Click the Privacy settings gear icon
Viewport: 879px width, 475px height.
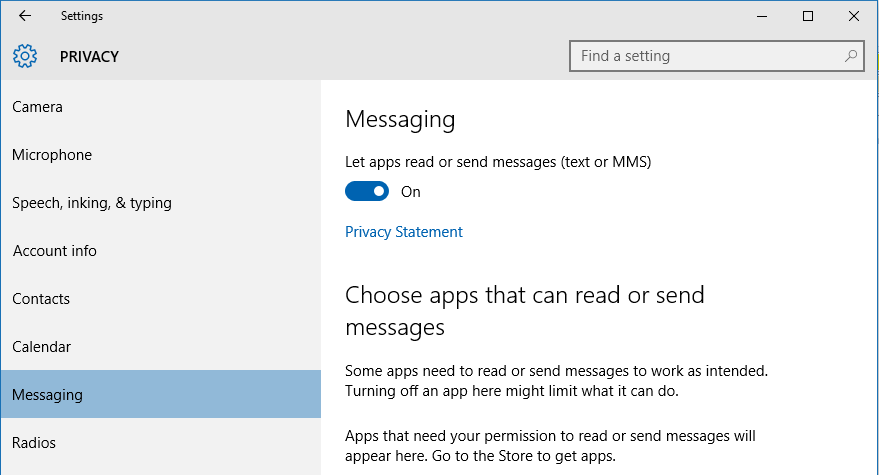click(x=25, y=56)
